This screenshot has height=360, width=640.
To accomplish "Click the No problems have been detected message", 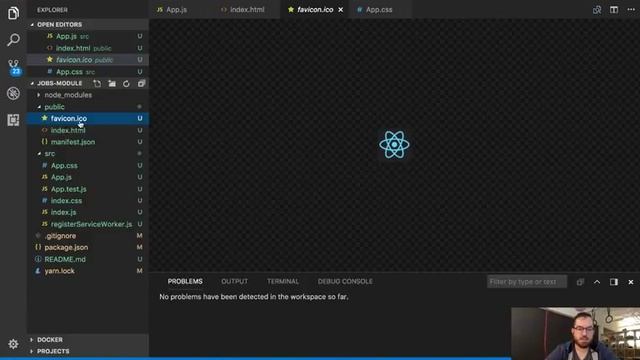I will pos(253,297).
